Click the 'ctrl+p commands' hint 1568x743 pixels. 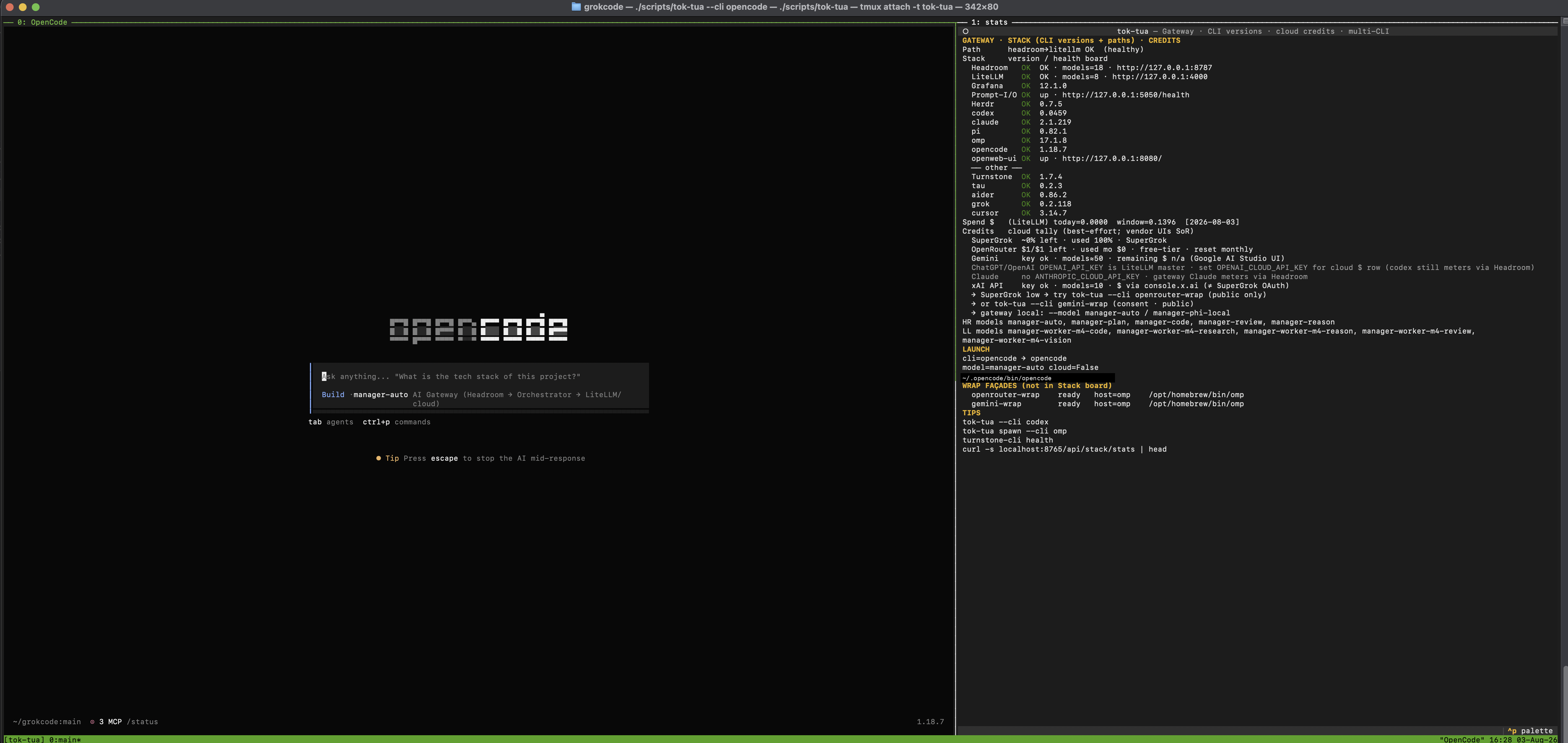(x=396, y=422)
